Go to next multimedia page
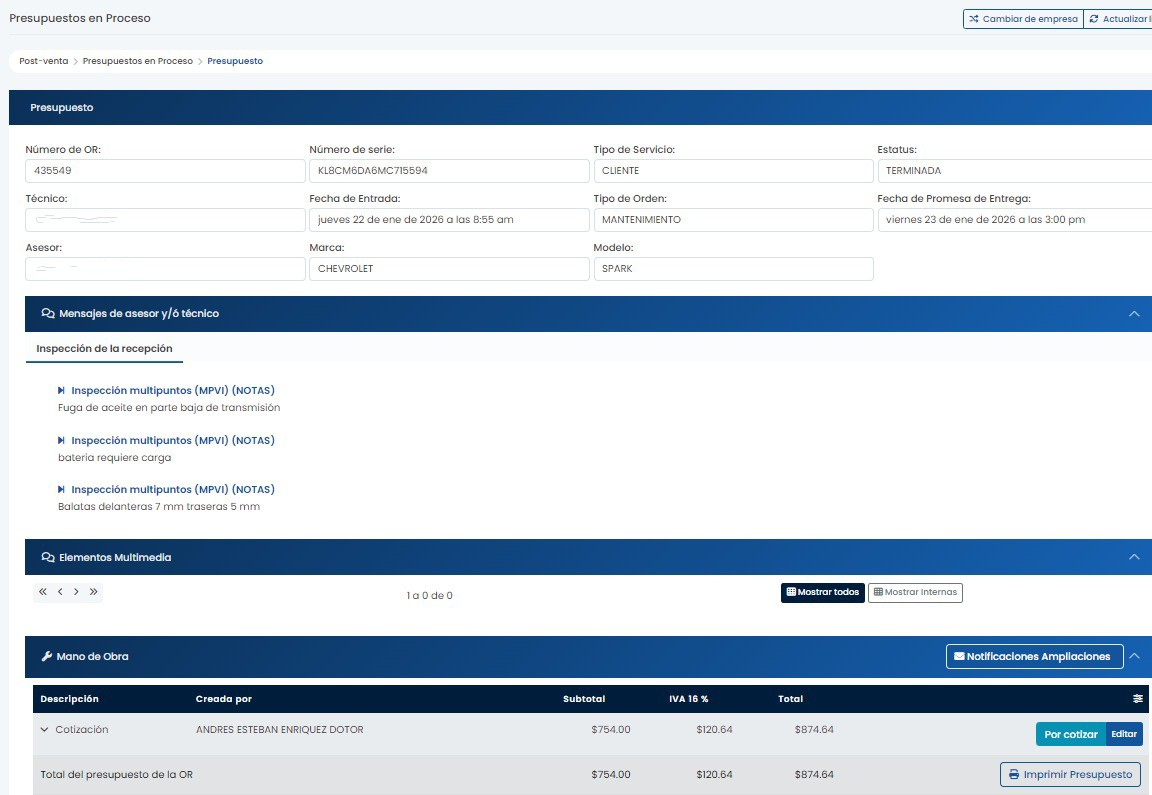 click(x=76, y=592)
